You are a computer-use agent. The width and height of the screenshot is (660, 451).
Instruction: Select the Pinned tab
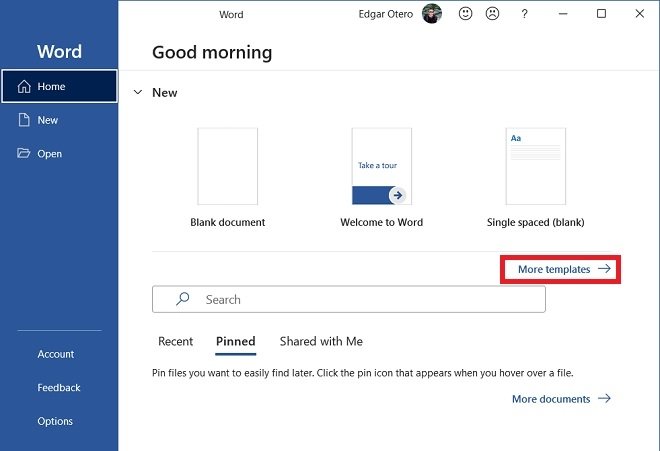pyautogui.click(x=235, y=341)
